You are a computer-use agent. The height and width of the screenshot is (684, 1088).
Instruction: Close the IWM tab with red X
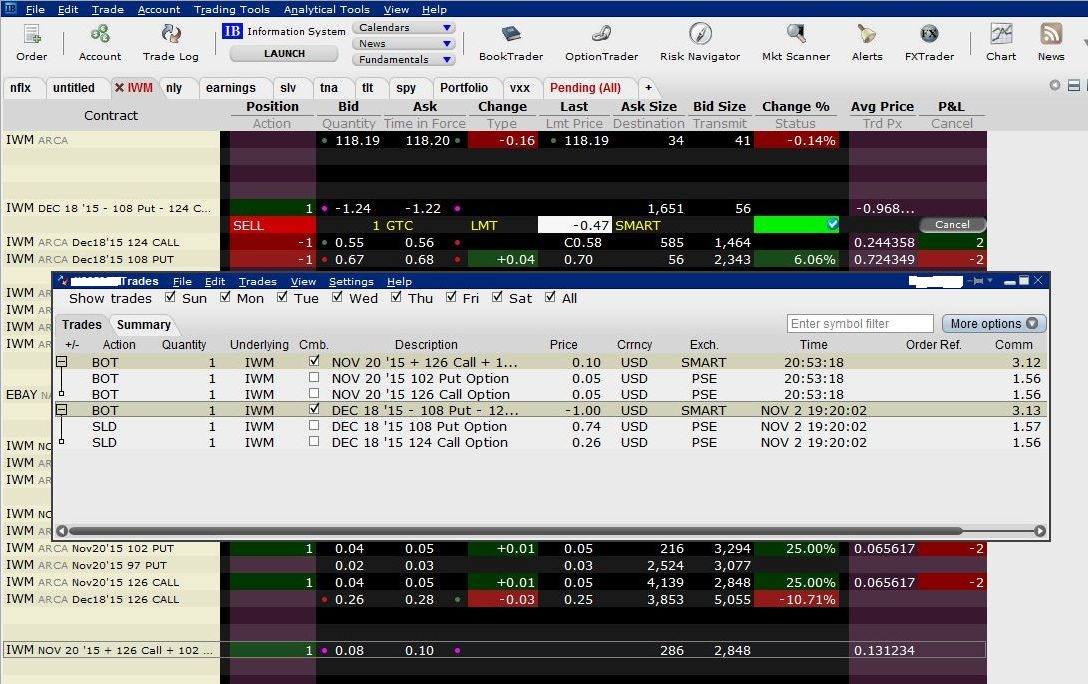pos(119,88)
